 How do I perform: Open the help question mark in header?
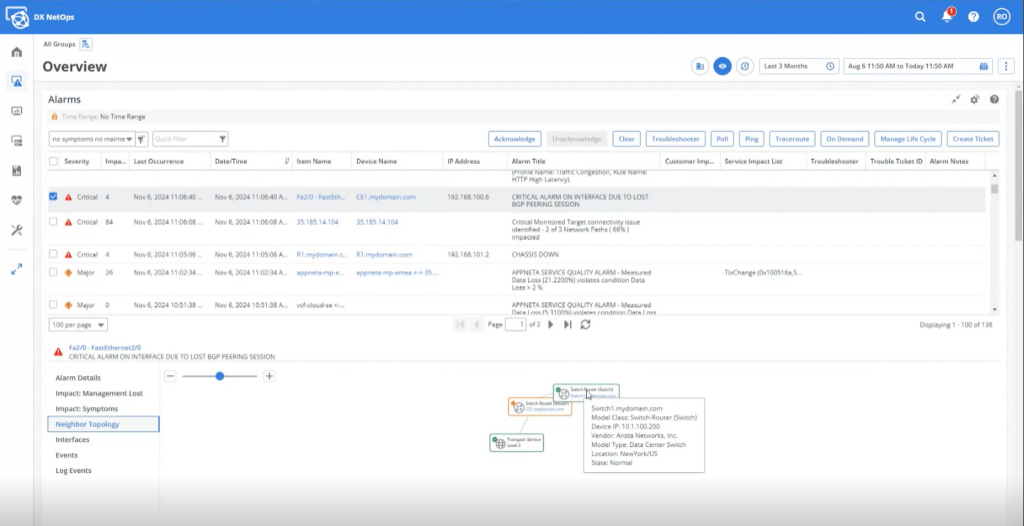click(x=973, y=17)
